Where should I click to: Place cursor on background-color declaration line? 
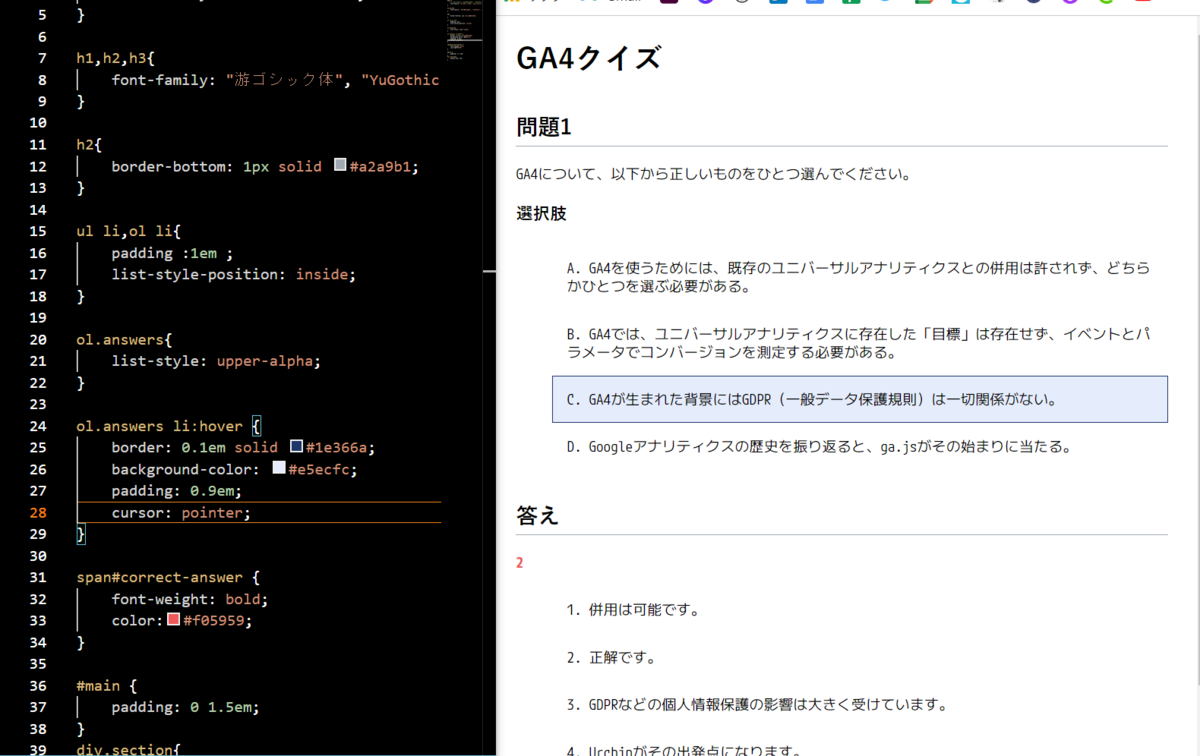234,469
